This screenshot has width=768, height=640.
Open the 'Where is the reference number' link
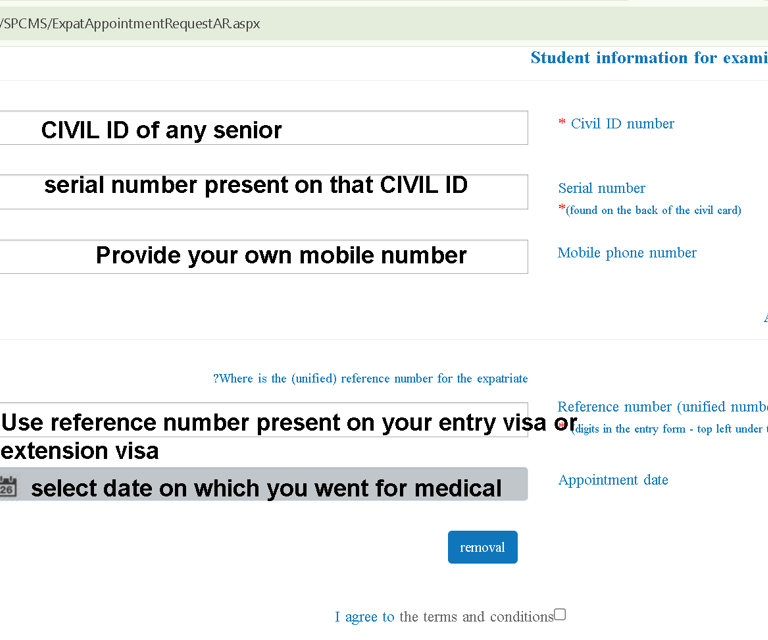click(x=370, y=379)
